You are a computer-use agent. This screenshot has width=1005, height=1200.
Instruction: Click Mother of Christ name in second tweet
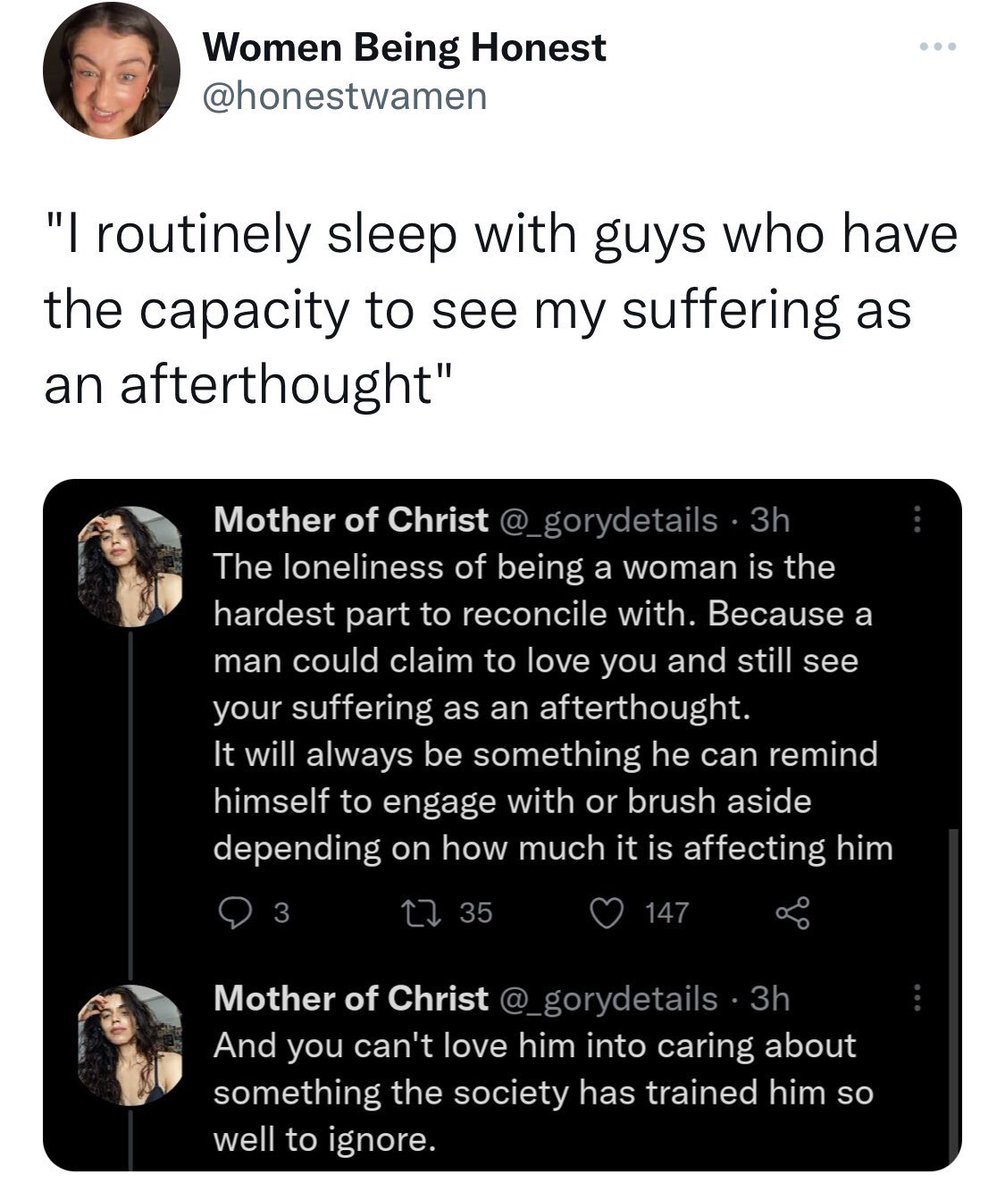pos(351,999)
